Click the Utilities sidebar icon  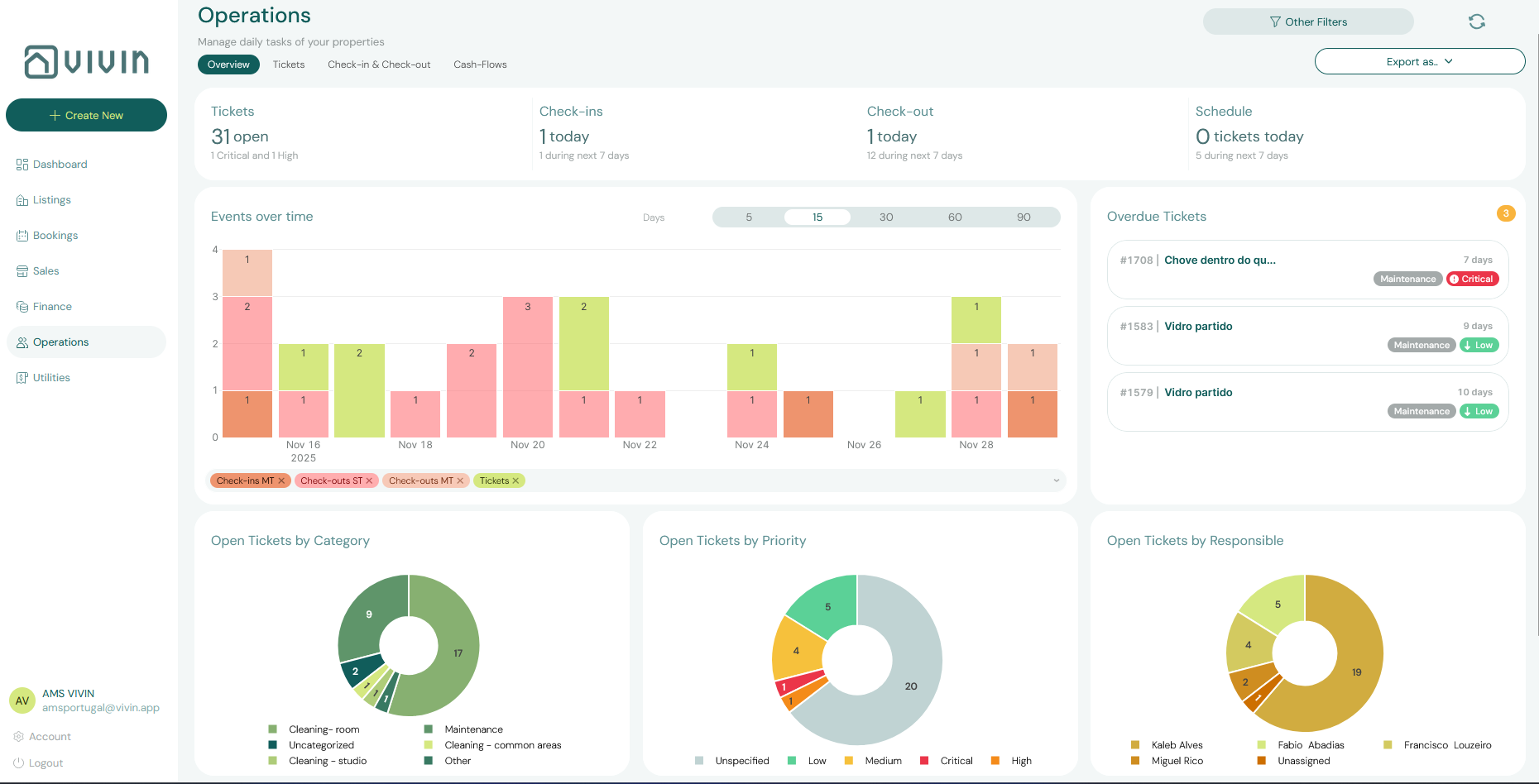pos(22,377)
